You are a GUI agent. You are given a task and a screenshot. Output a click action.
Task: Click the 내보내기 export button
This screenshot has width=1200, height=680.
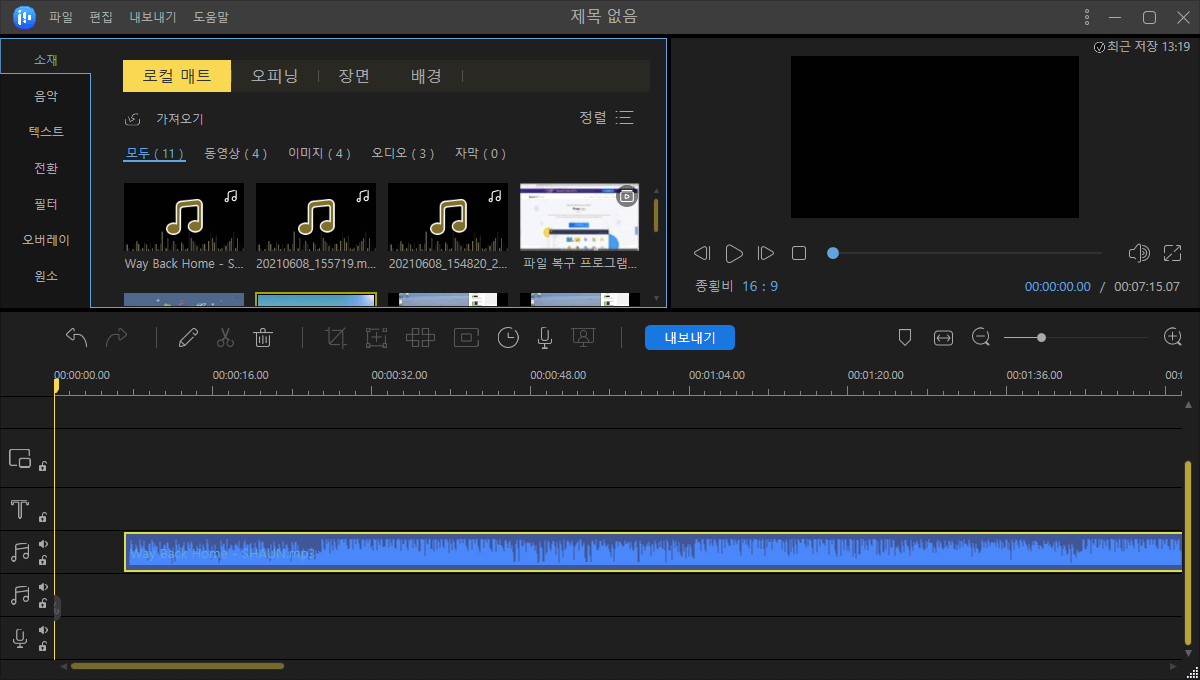tap(690, 337)
